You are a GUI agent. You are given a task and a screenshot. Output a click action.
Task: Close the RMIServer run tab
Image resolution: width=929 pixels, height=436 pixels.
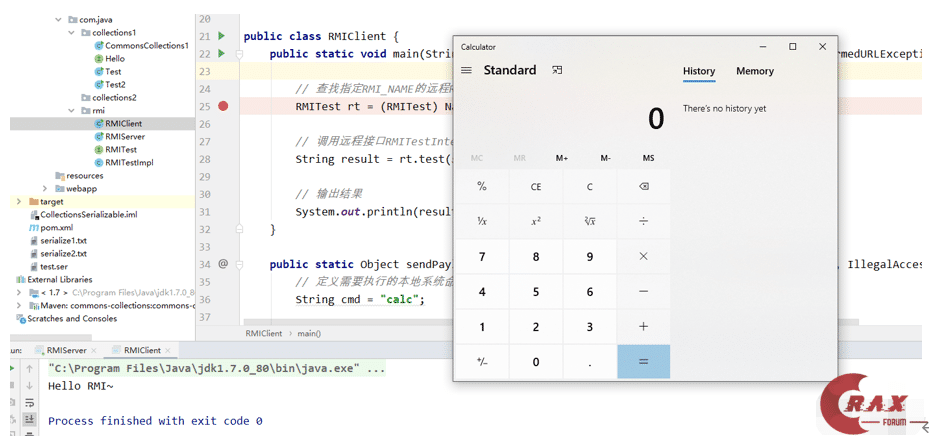[94, 351]
